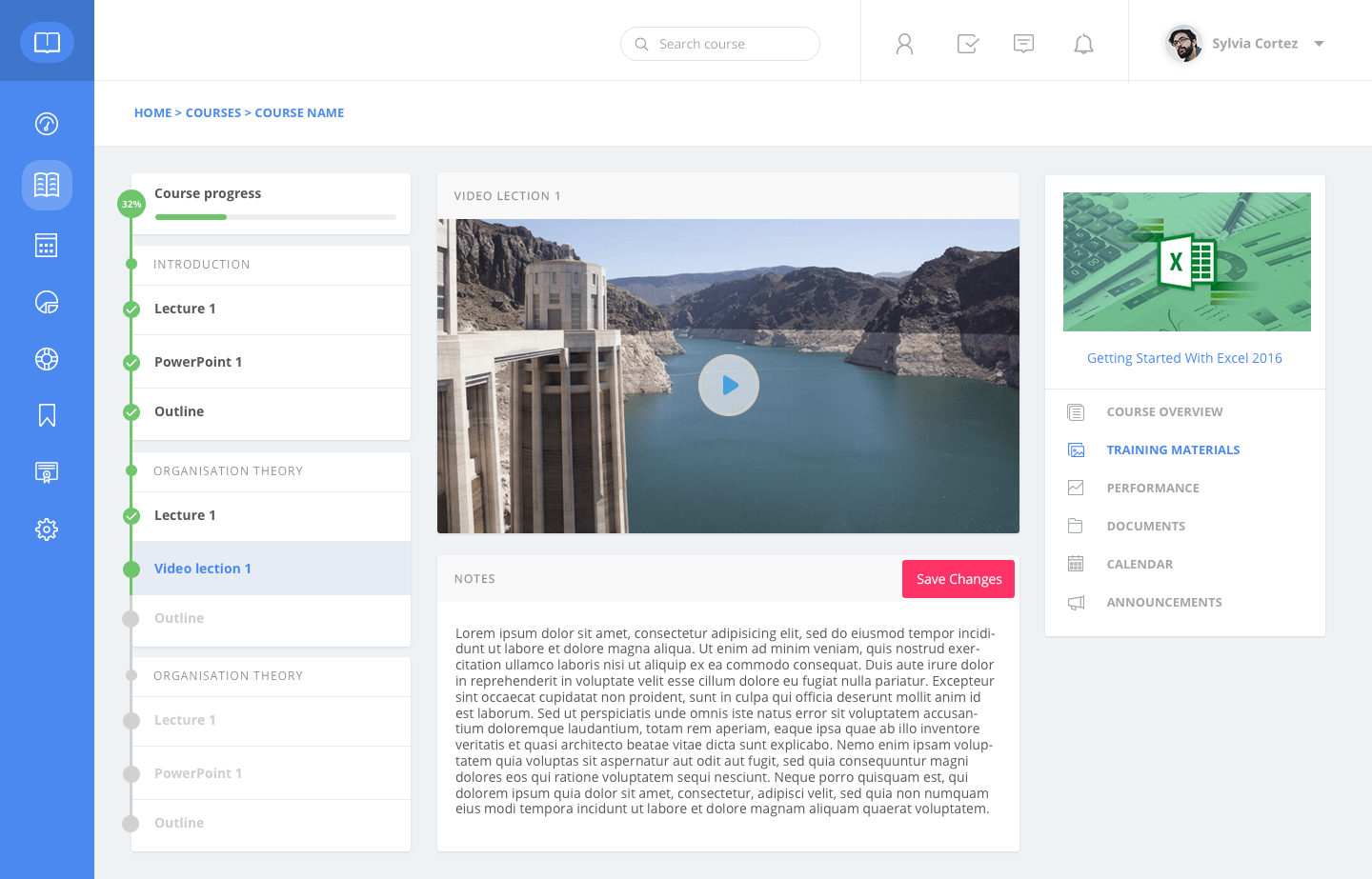Open CALENDAR menu item
The width and height of the screenshot is (1372, 879).
pos(1140,565)
